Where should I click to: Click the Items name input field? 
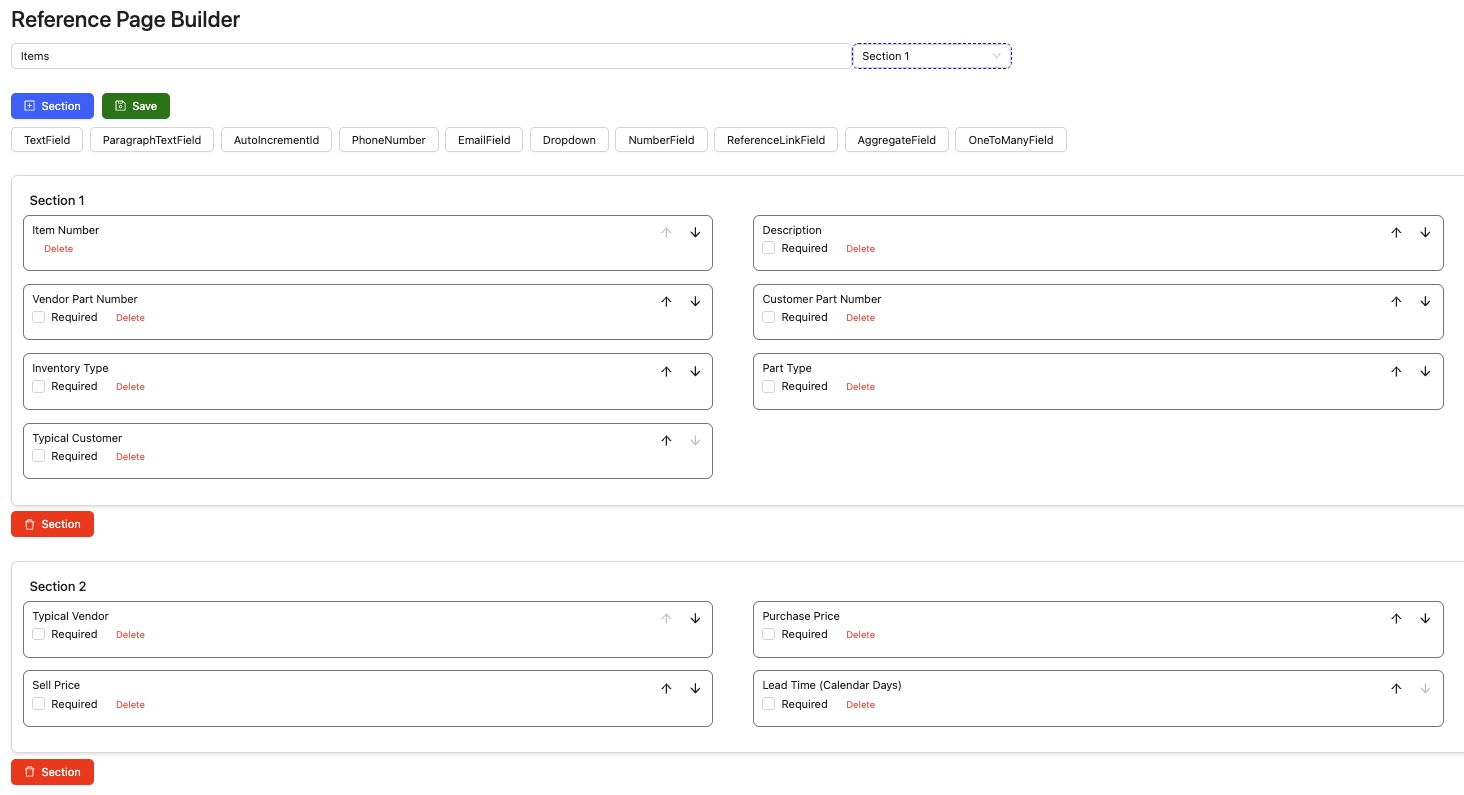(430, 56)
